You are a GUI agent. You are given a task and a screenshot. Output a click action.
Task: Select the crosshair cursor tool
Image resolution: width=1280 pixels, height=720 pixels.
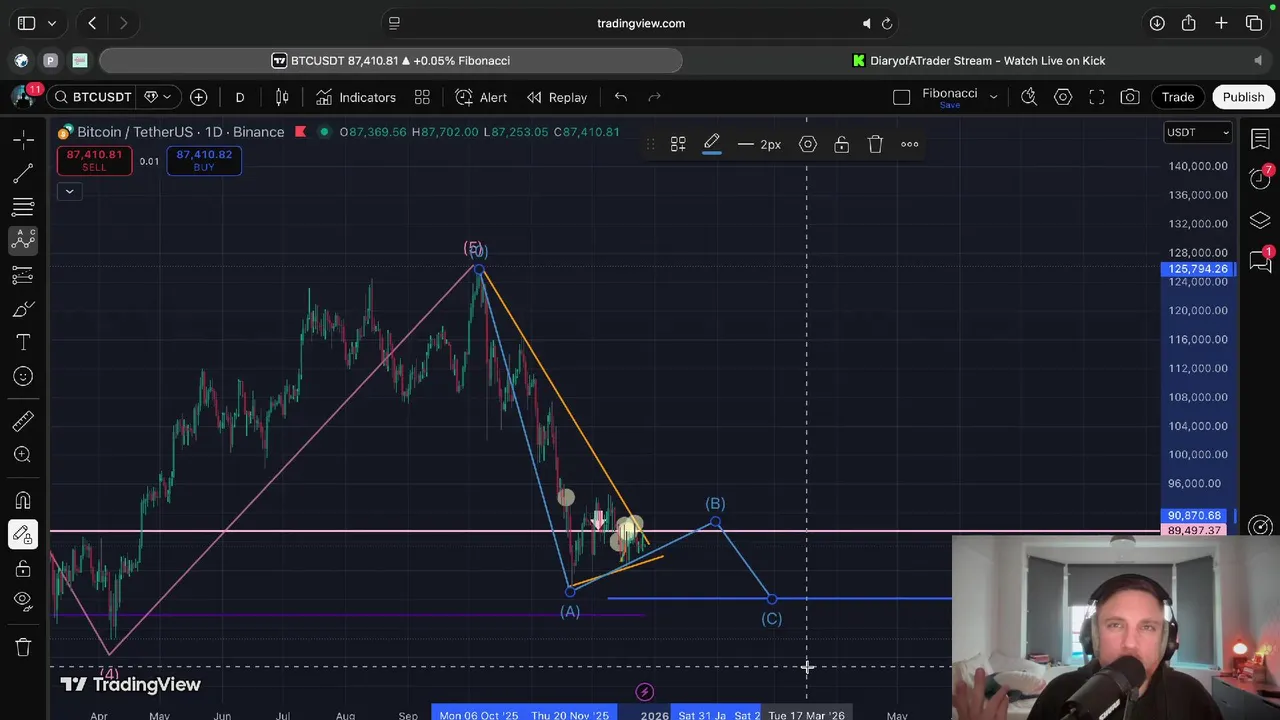point(23,140)
